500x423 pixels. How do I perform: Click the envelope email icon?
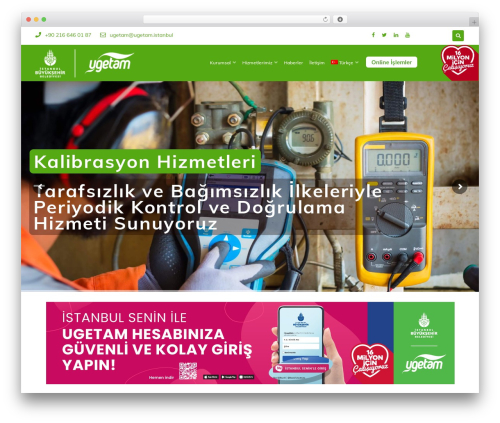tap(103, 35)
